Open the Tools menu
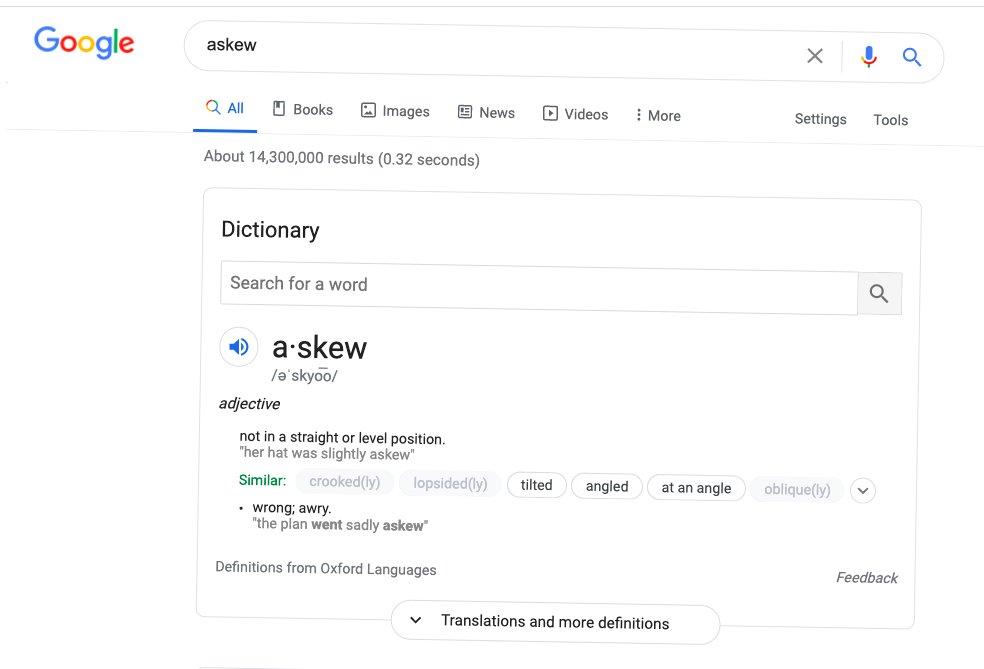 (890, 119)
